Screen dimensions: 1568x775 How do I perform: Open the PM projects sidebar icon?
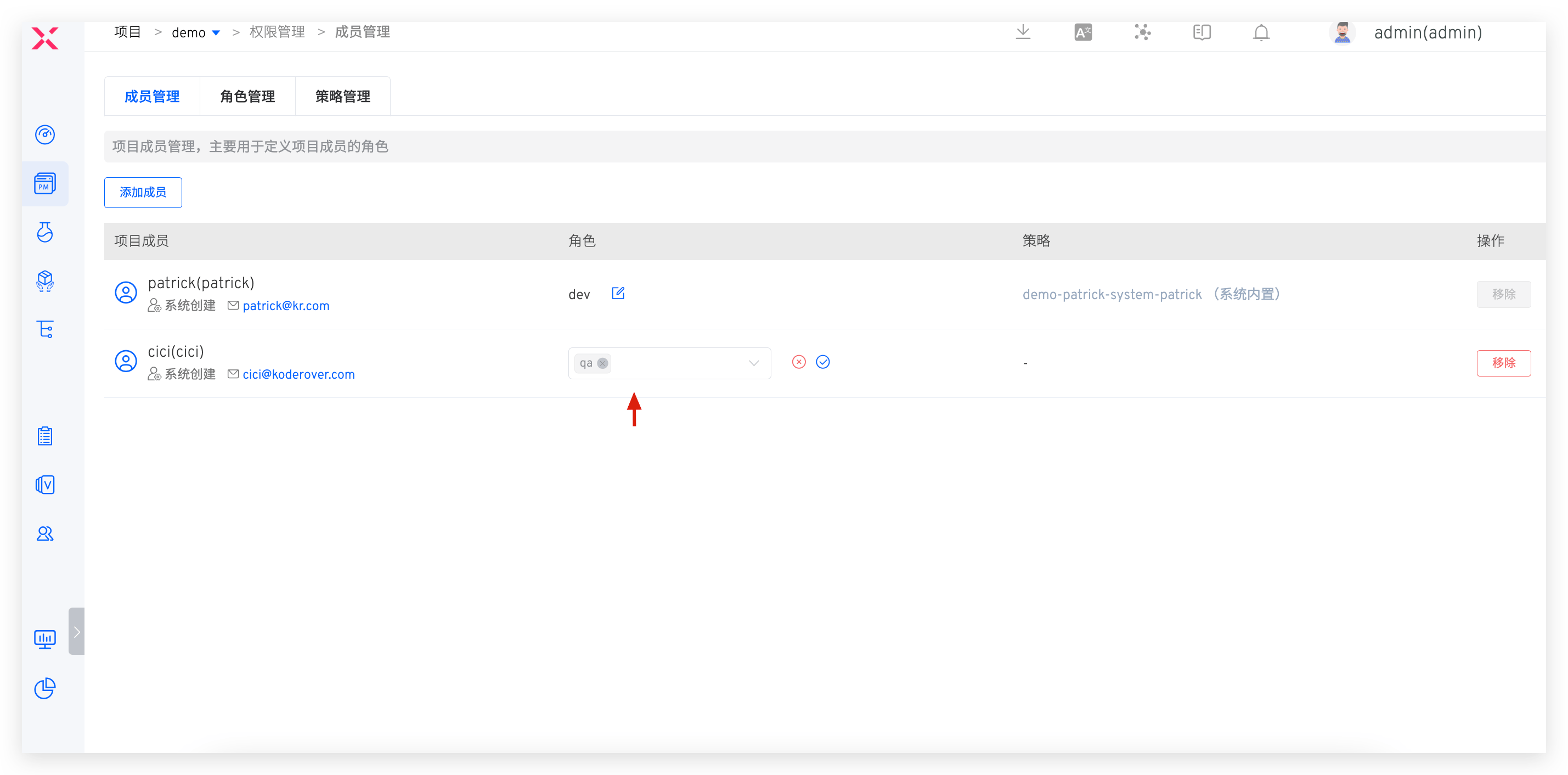coord(45,183)
